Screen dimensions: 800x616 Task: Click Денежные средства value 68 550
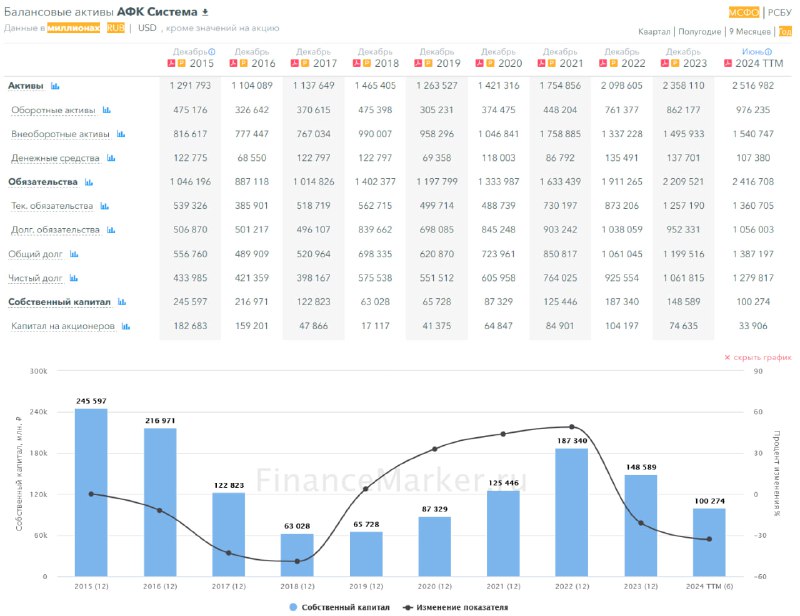tap(252, 158)
